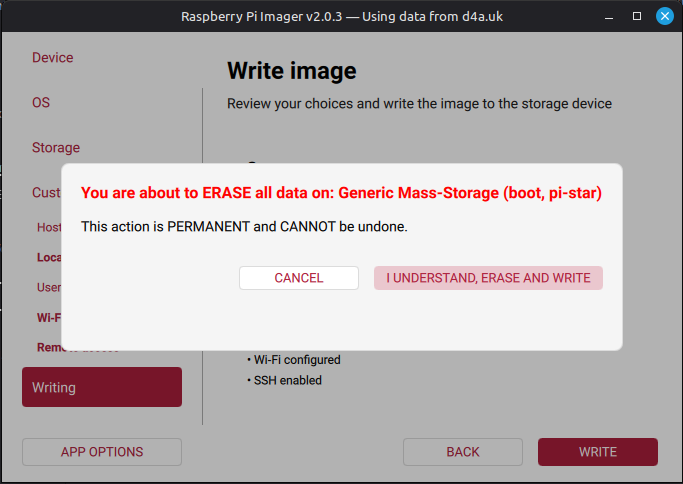Select the Device step in the sidebar
Image resolution: width=683 pixels, height=484 pixels.
point(53,58)
